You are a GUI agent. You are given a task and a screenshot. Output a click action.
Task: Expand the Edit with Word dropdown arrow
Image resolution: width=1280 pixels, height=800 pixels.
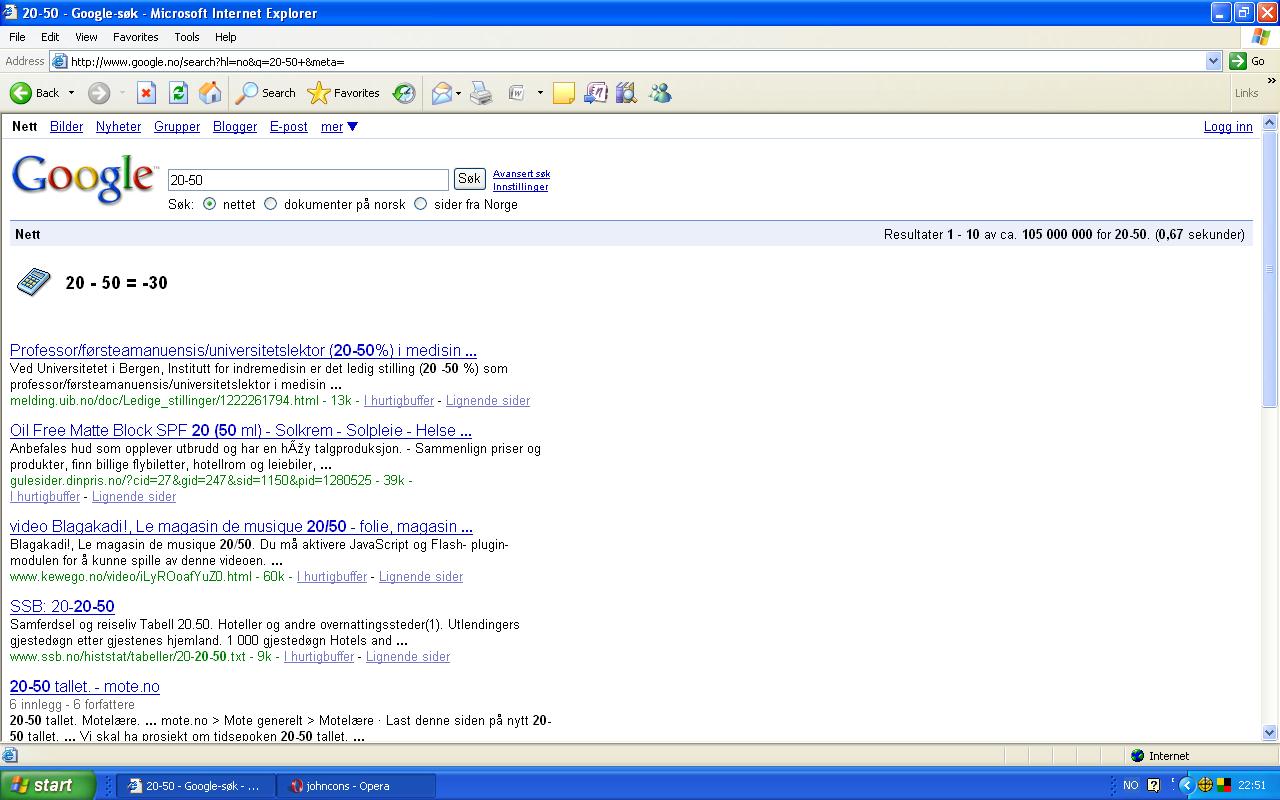[x=540, y=93]
